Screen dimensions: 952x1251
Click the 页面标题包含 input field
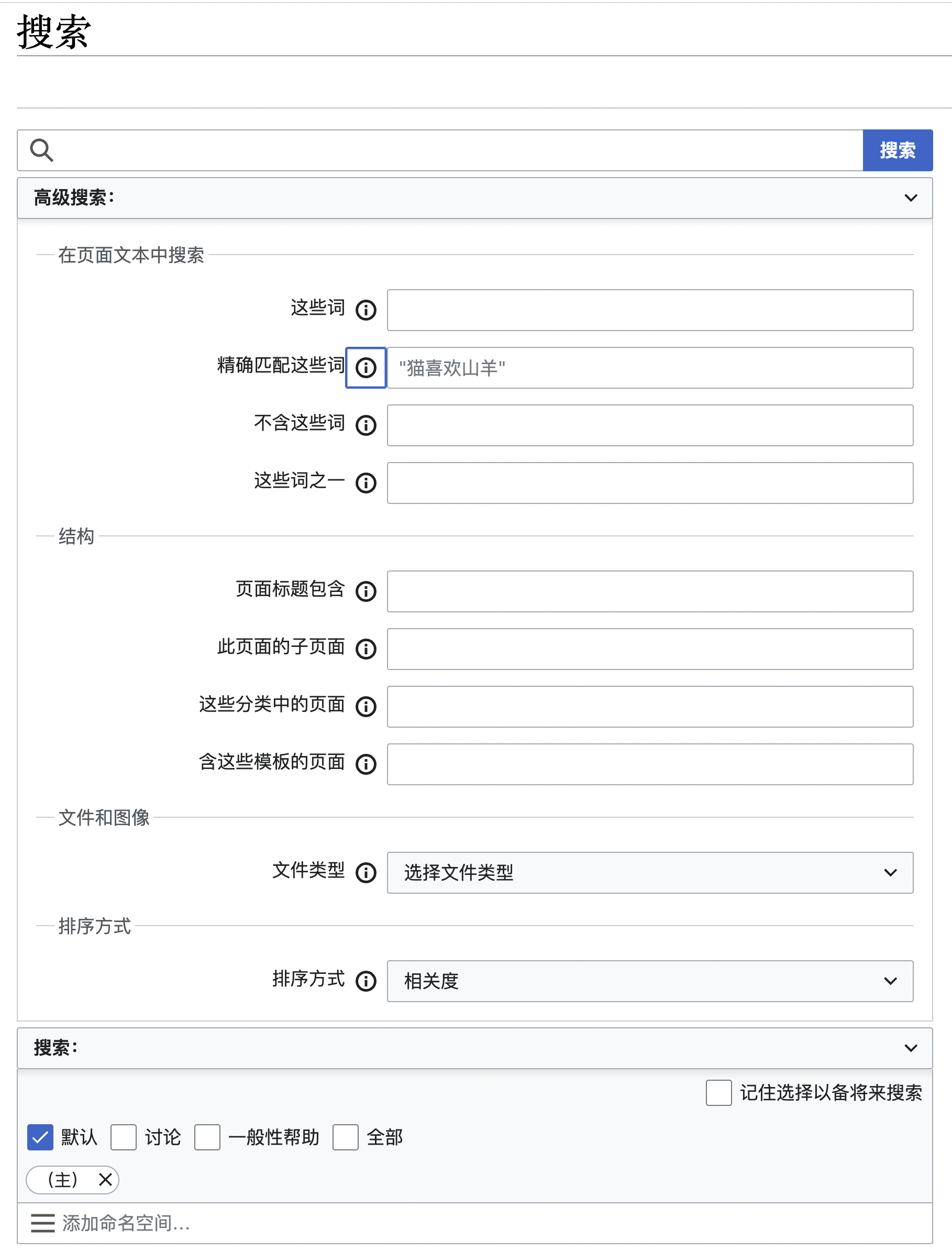[x=650, y=591]
